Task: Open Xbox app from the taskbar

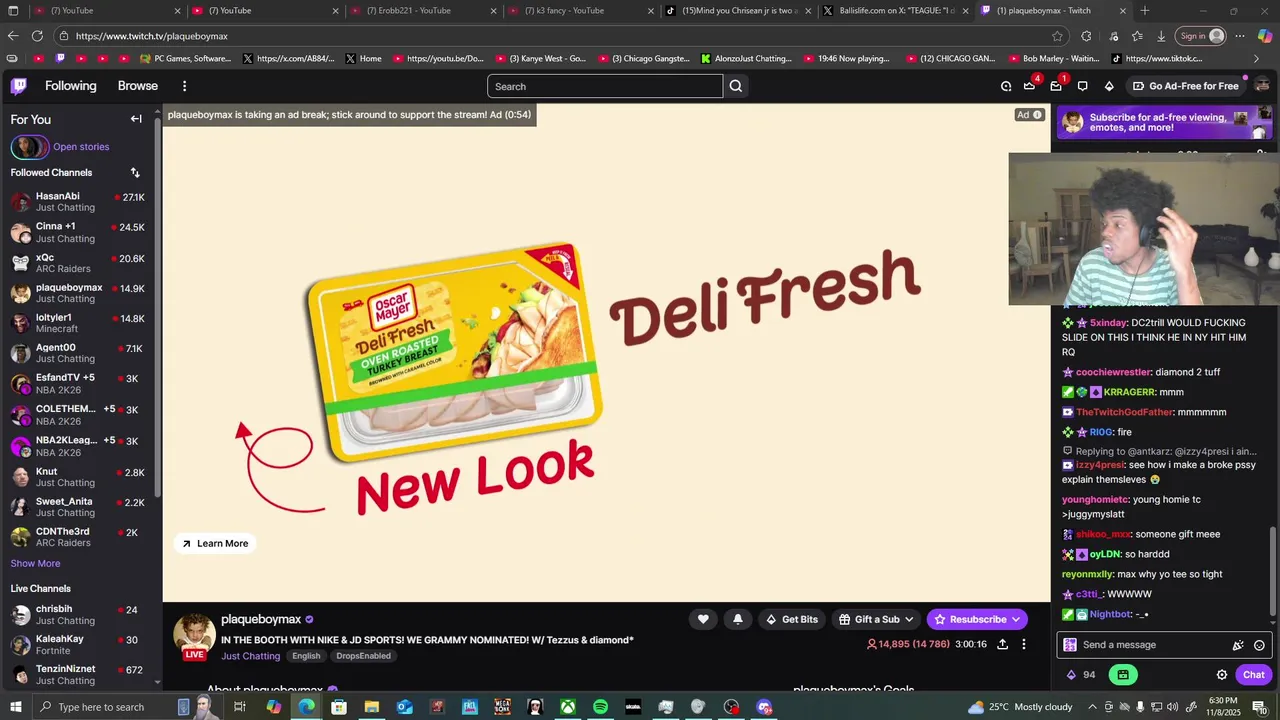Action: click(567, 707)
